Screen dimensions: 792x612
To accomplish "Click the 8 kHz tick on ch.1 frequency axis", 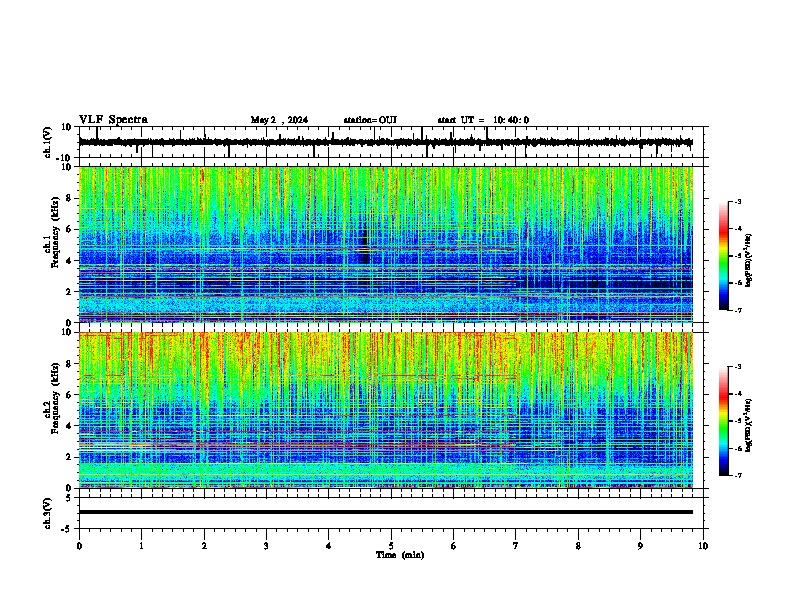I will 69,198.
